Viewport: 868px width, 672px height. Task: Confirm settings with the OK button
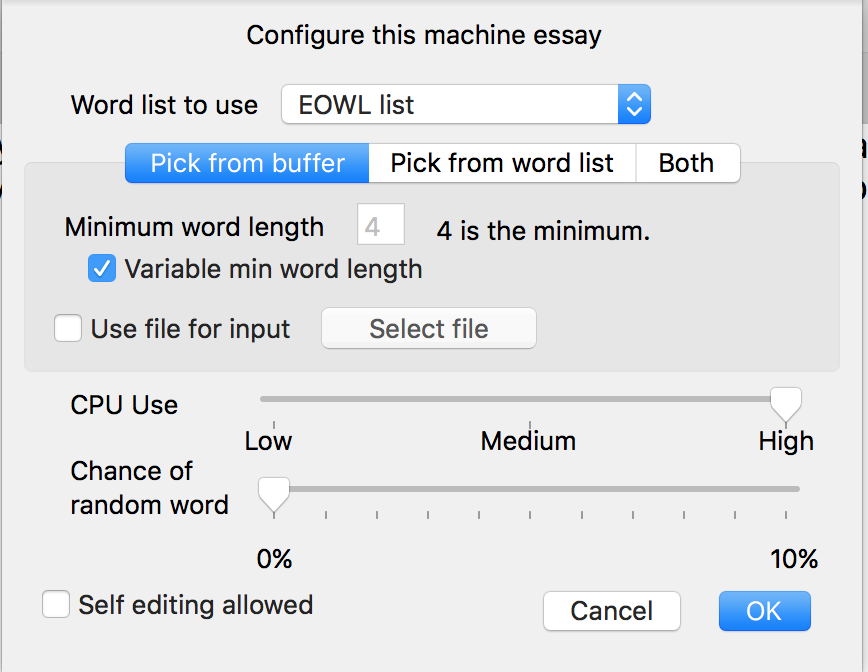pyautogui.click(x=764, y=611)
